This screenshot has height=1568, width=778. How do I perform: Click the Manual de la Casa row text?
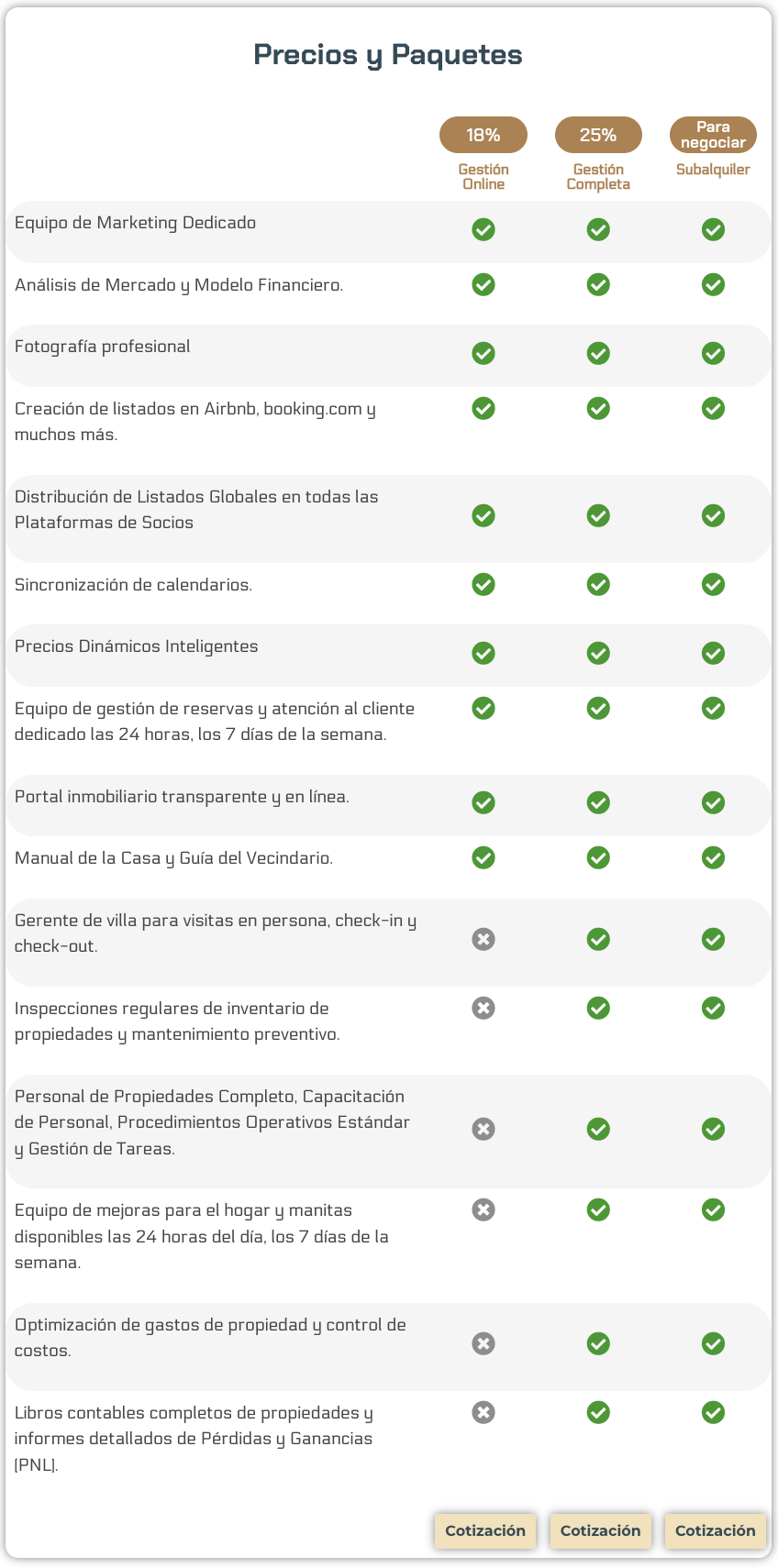coord(173,858)
